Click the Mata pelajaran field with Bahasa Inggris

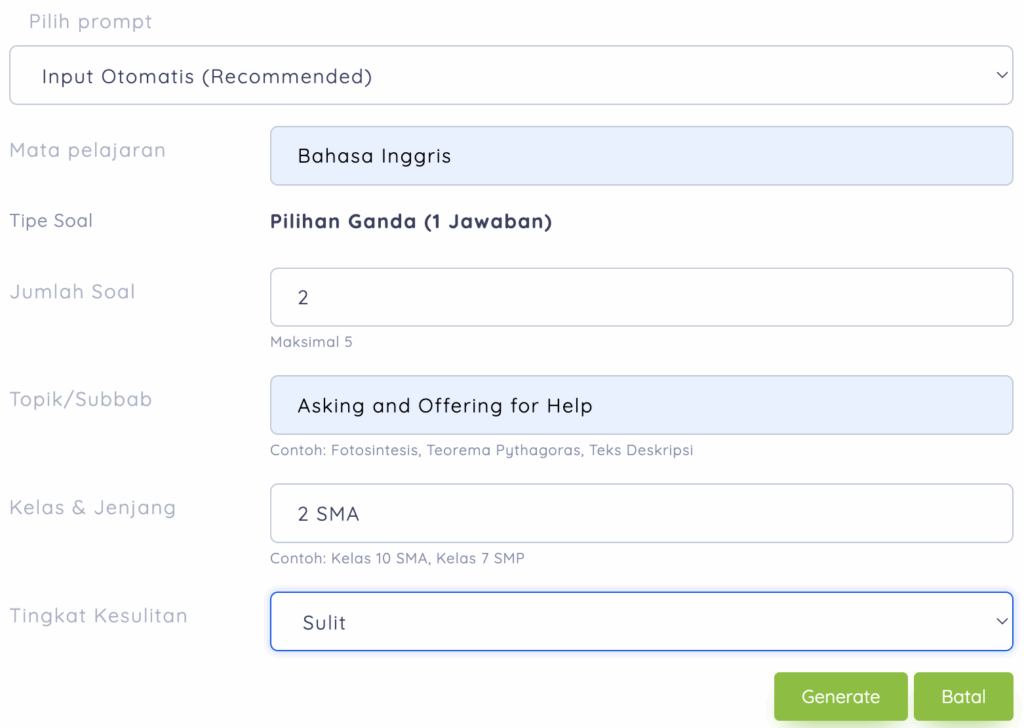click(x=641, y=156)
